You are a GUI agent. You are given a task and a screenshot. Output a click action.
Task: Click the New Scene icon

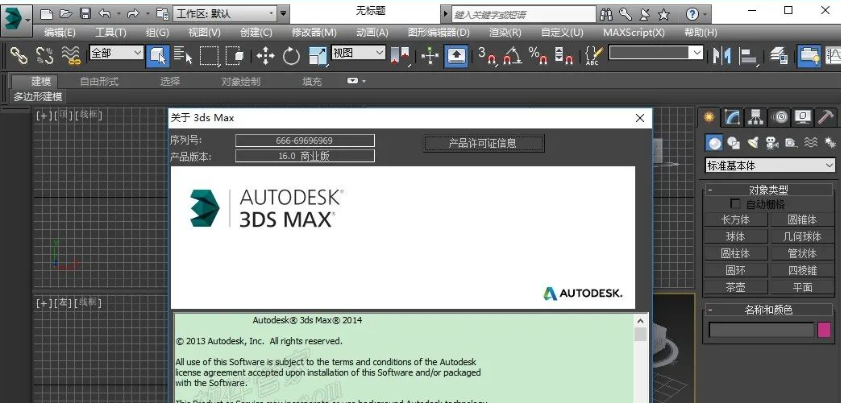tap(47, 13)
